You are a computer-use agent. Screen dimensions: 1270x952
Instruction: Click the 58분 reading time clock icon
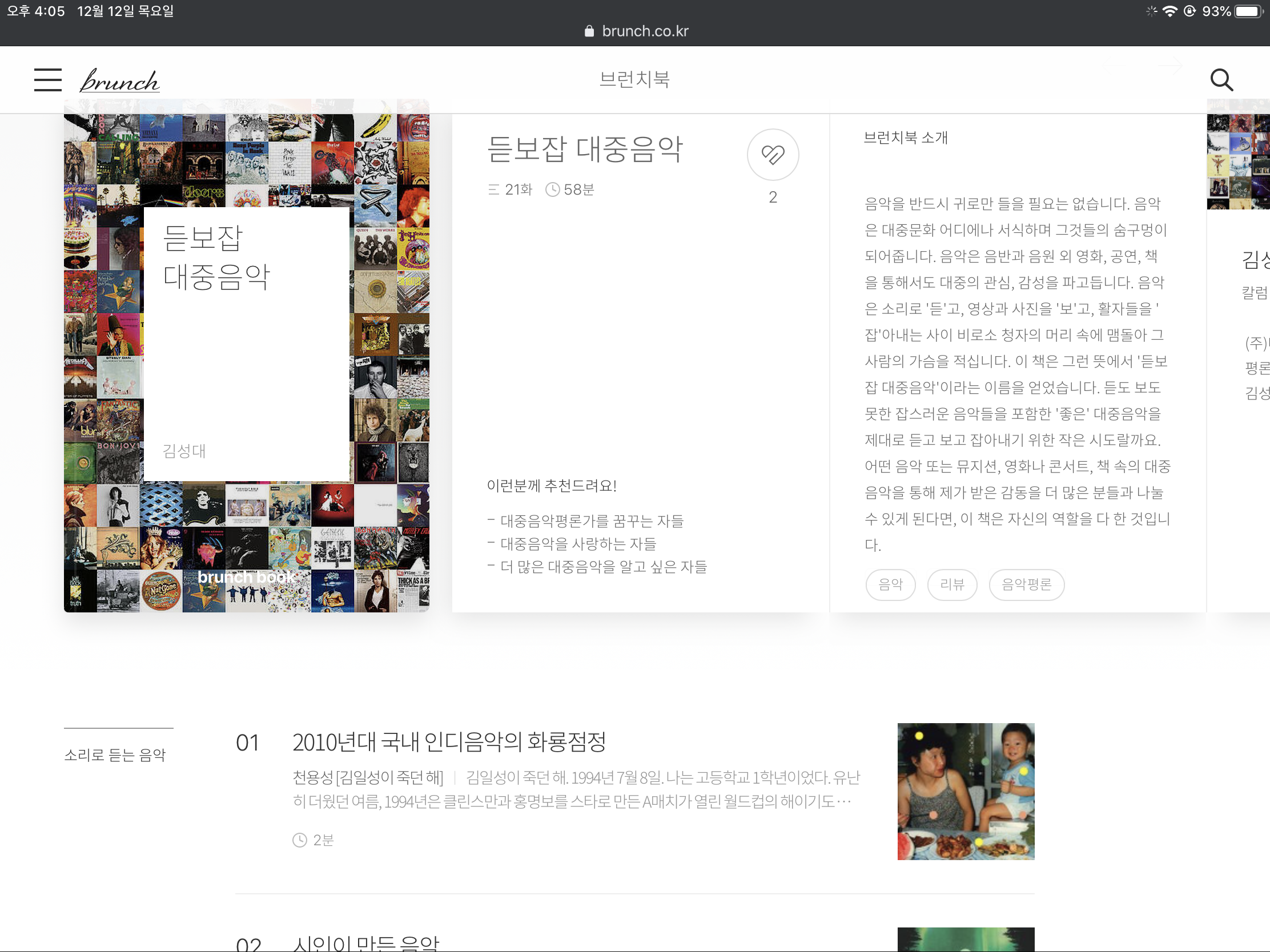[552, 189]
